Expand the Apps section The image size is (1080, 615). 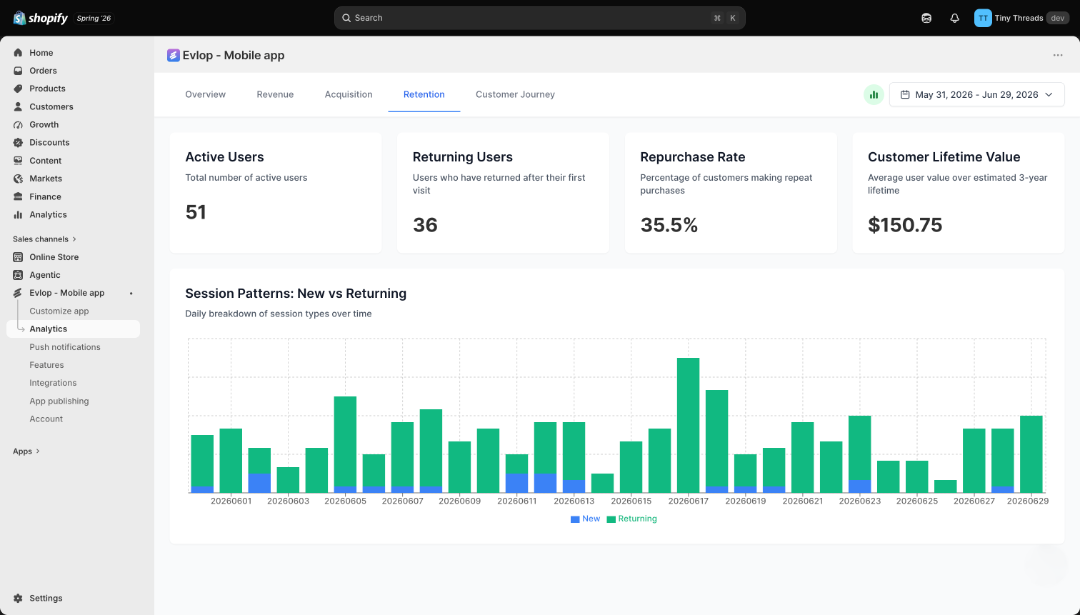click(26, 451)
